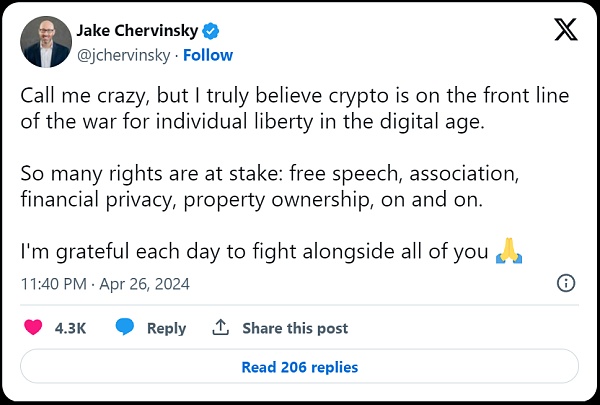Follow Jake Chervinsky via the Follow link
Screen dimensions: 600x405
pos(208,55)
